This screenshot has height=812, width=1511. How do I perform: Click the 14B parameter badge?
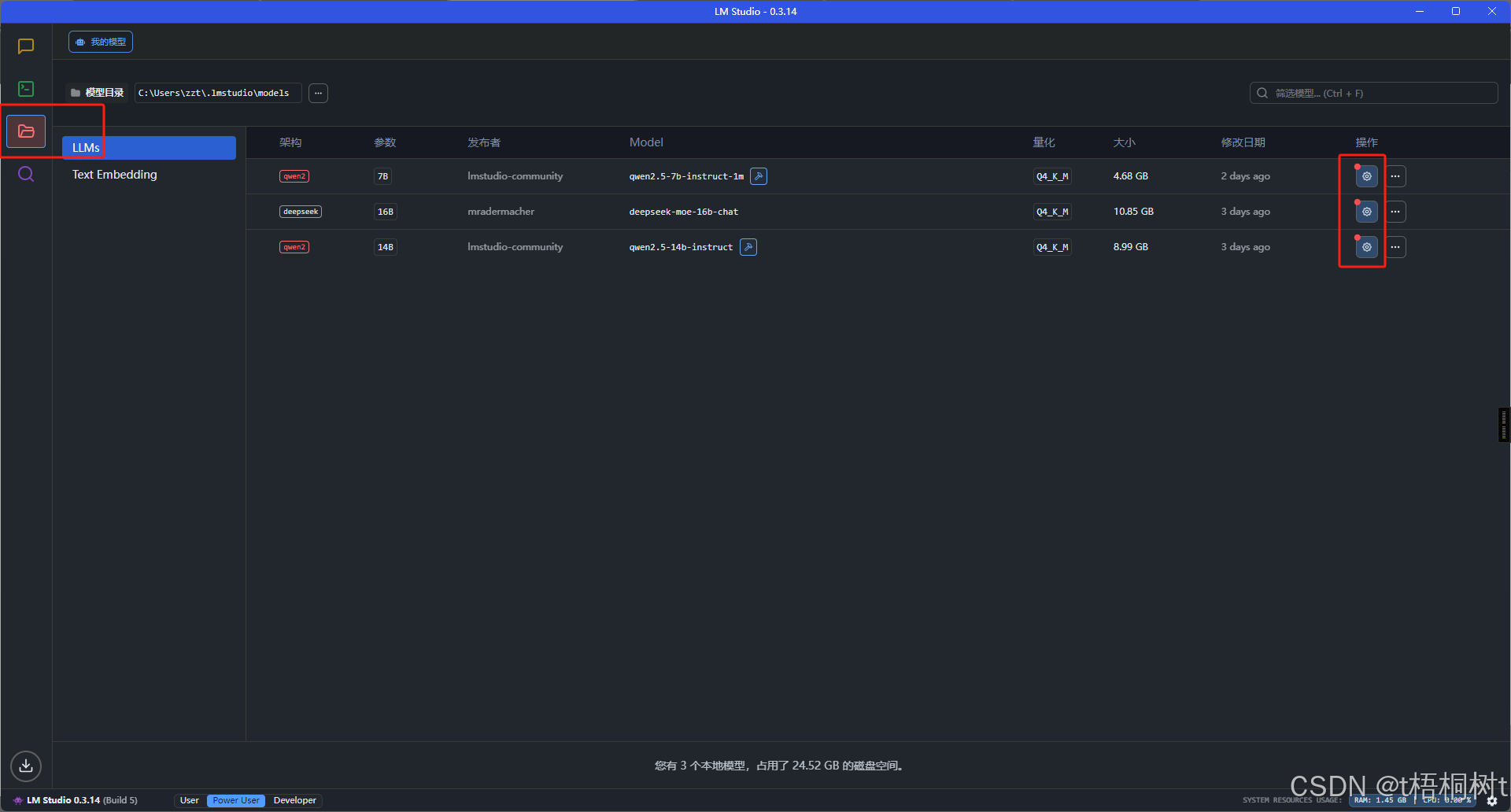(x=386, y=247)
